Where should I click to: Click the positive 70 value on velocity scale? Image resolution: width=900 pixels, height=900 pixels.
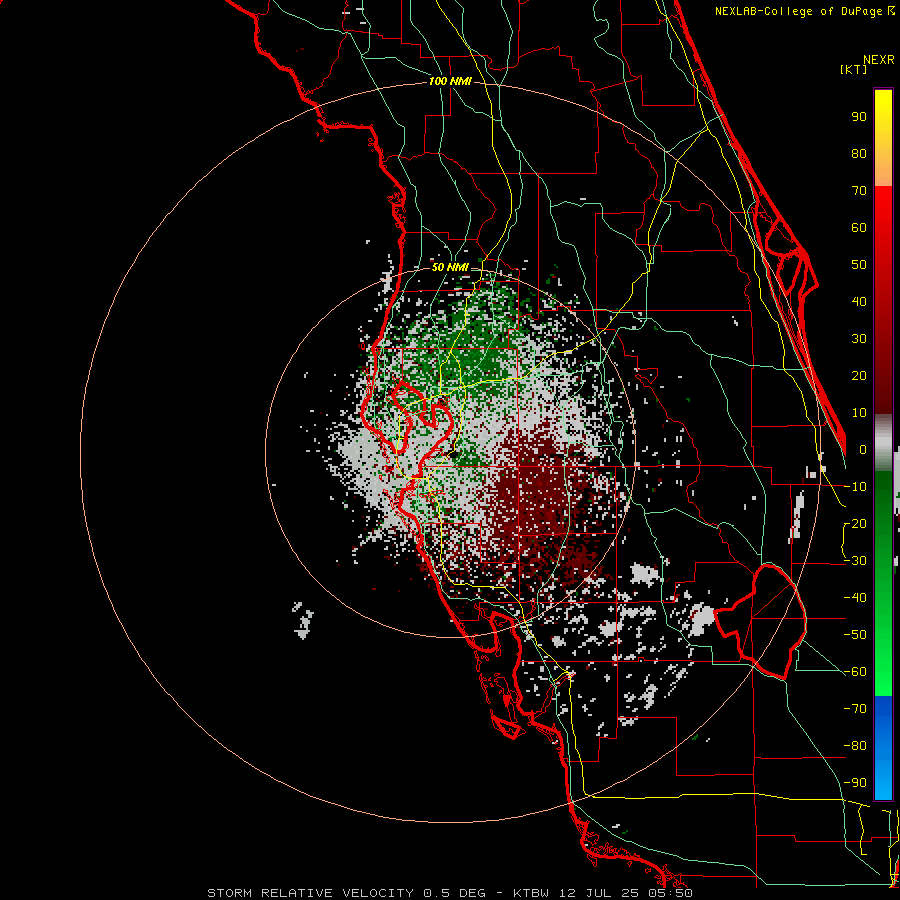[x=859, y=191]
